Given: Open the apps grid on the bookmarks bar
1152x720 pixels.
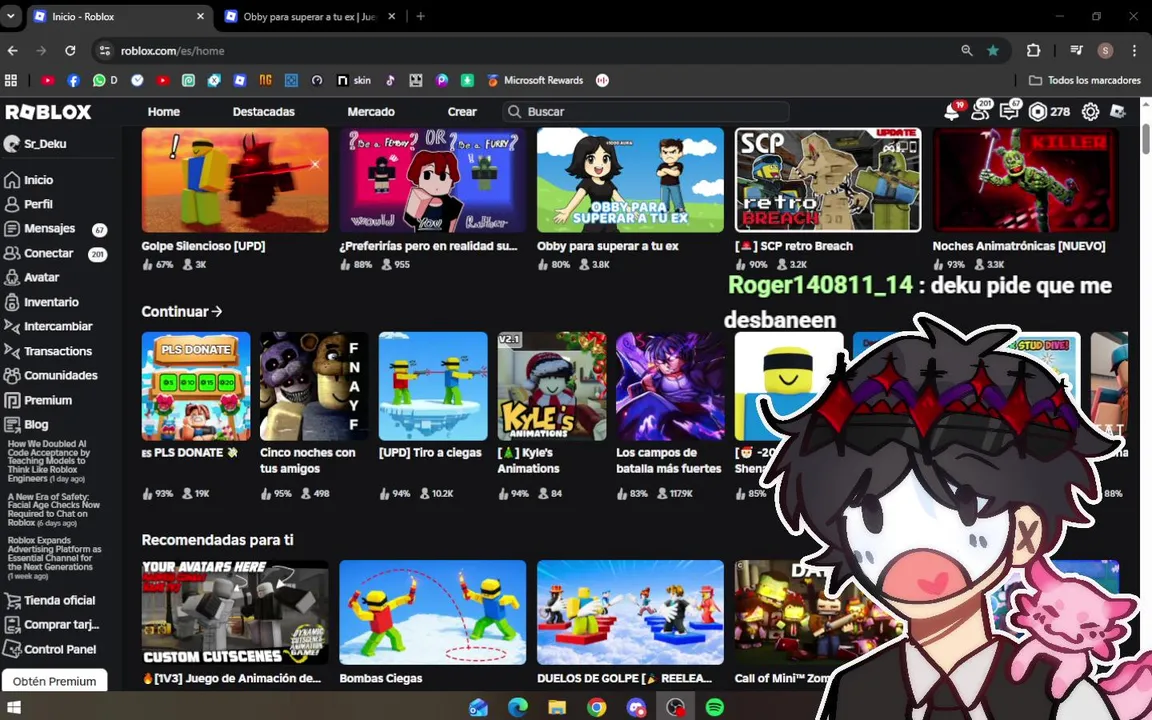Looking at the screenshot, I should [11, 80].
